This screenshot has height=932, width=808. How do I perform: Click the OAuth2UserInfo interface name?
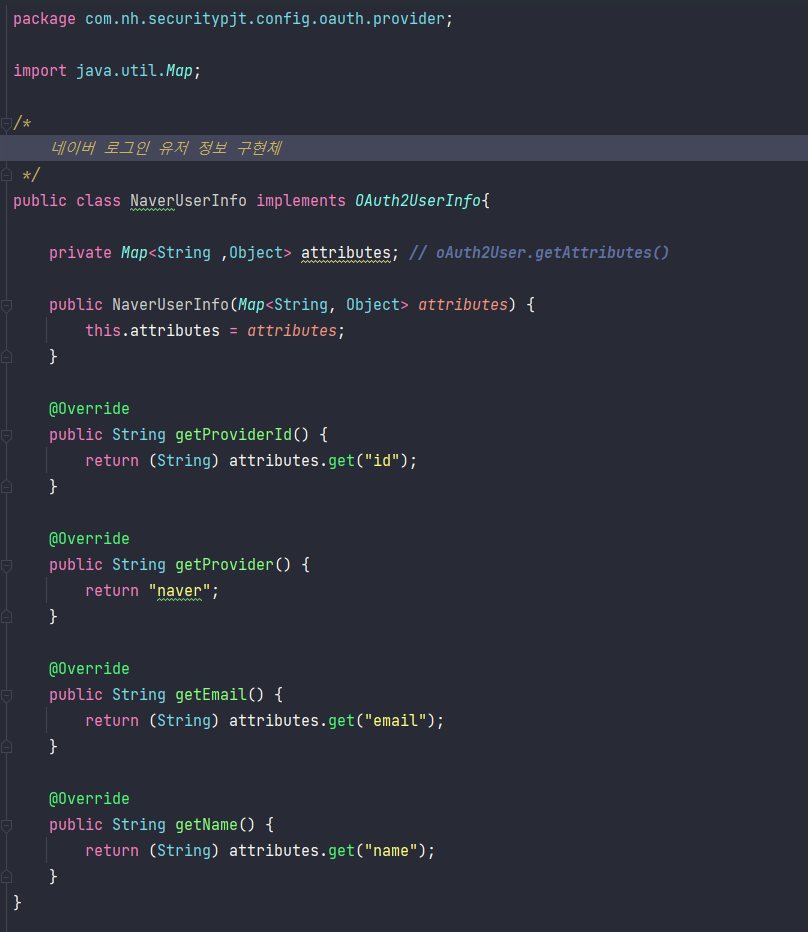(418, 201)
